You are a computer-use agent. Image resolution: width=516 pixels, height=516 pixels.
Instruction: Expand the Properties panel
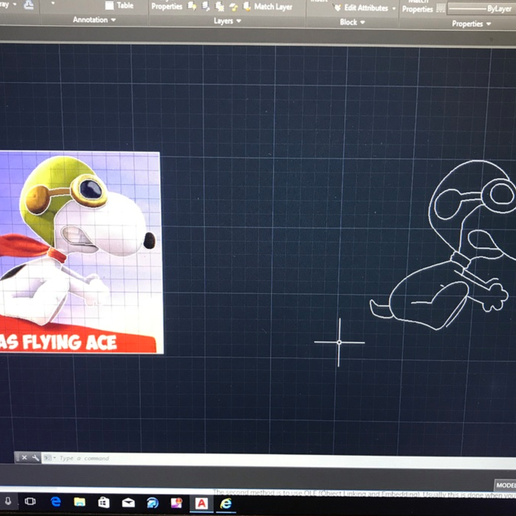point(471,24)
